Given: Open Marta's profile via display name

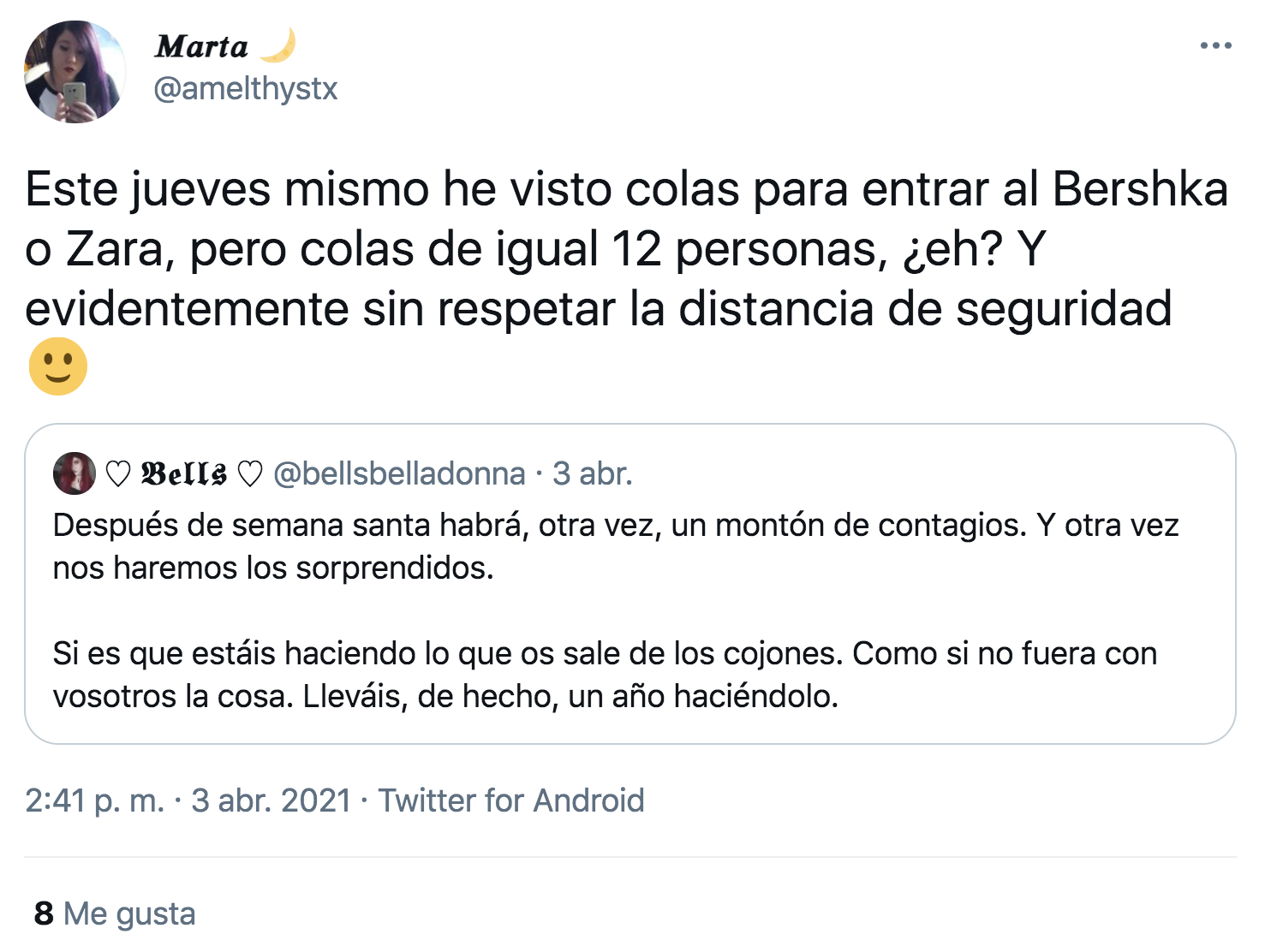Looking at the screenshot, I should (x=202, y=46).
